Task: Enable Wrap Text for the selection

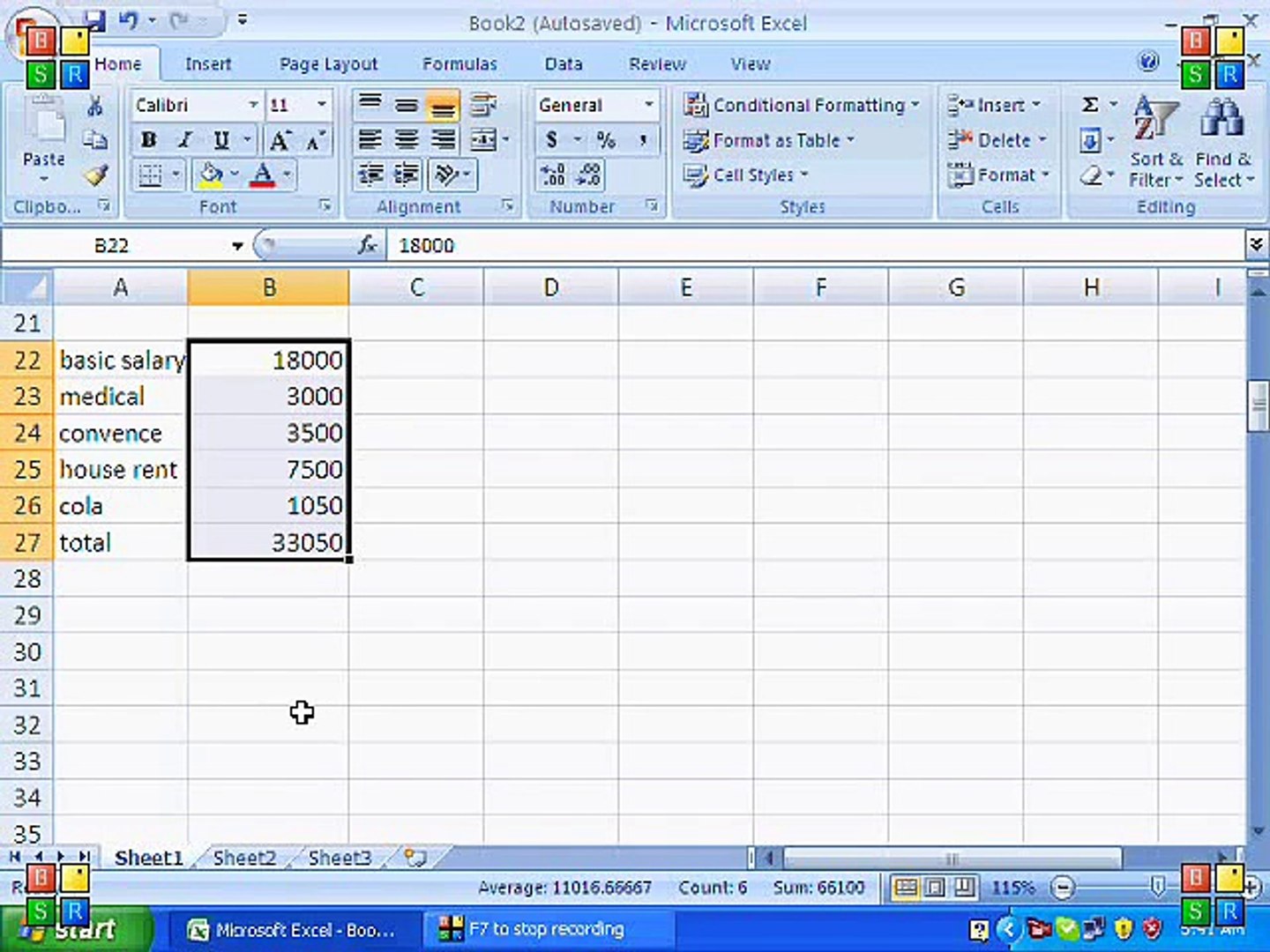Action: point(483,105)
